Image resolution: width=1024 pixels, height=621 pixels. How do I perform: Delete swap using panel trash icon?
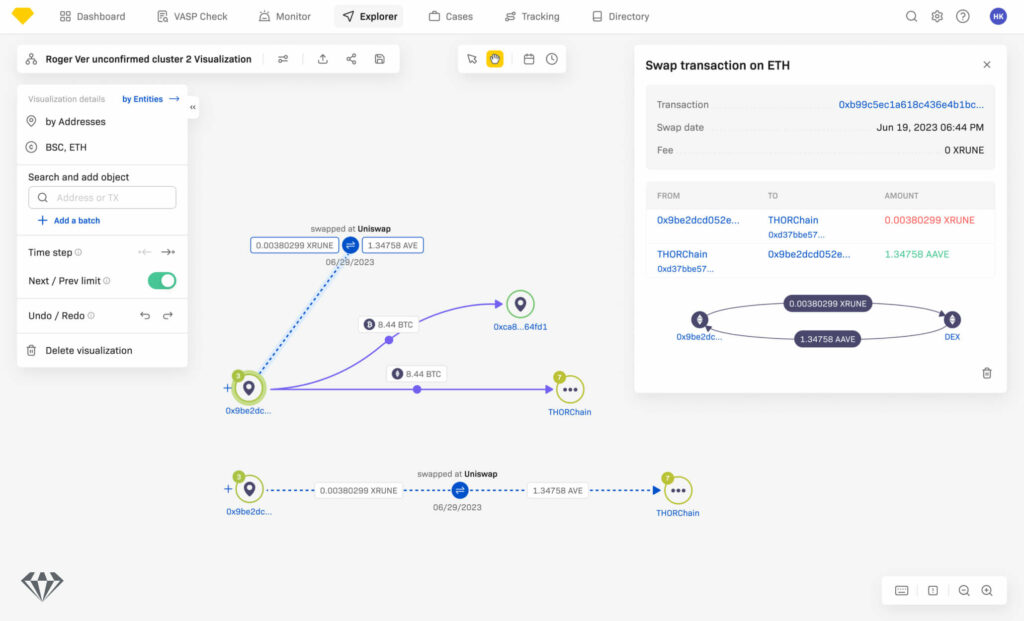tap(987, 373)
